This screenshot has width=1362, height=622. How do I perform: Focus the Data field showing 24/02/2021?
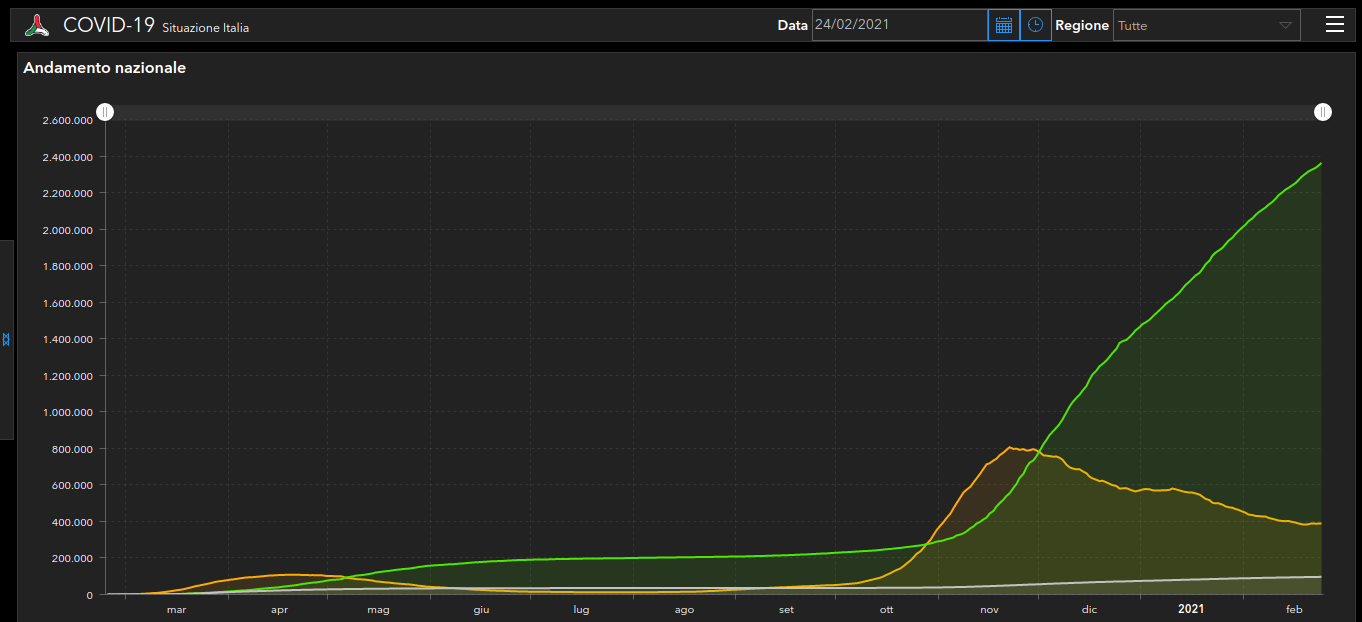900,25
